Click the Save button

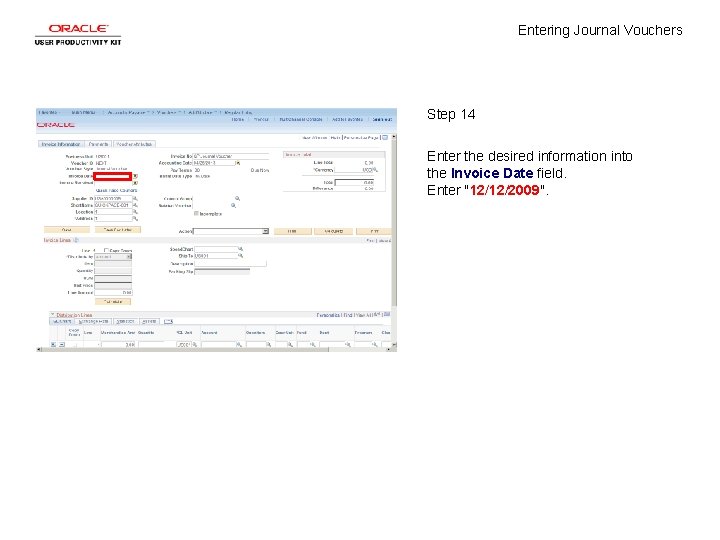point(67,230)
